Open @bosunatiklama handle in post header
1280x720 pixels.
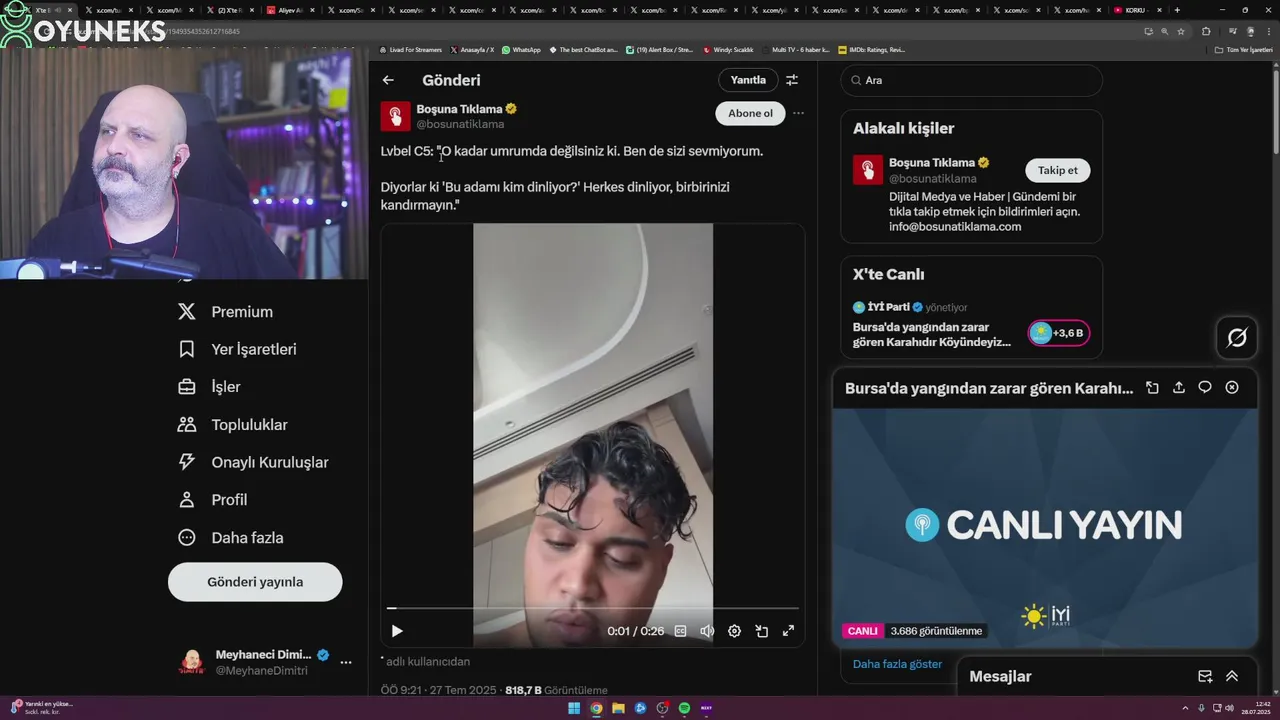460,125
